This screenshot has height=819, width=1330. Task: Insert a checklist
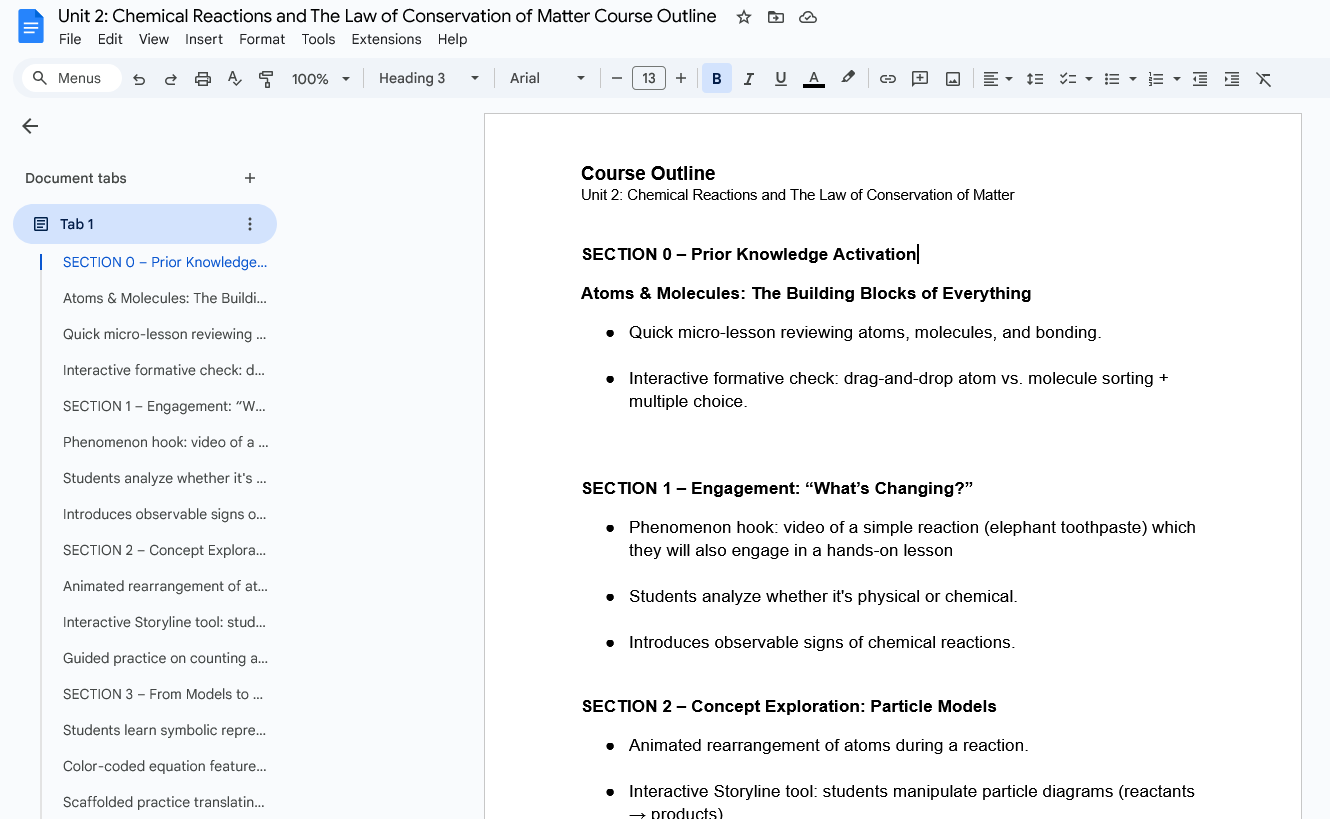click(x=1068, y=79)
